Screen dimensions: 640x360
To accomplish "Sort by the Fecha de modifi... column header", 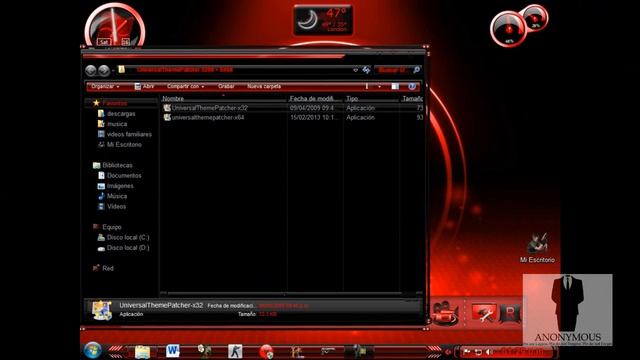I will click(x=315, y=98).
